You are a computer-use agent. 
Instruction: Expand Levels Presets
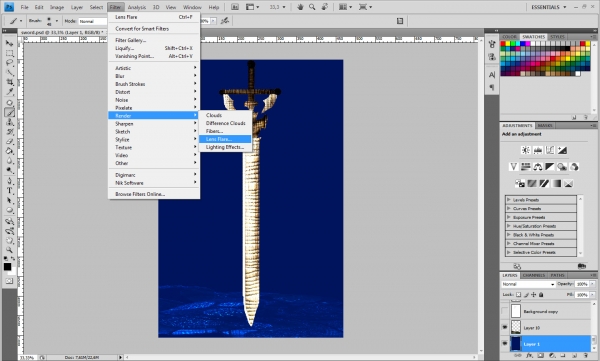[x=509, y=200]
